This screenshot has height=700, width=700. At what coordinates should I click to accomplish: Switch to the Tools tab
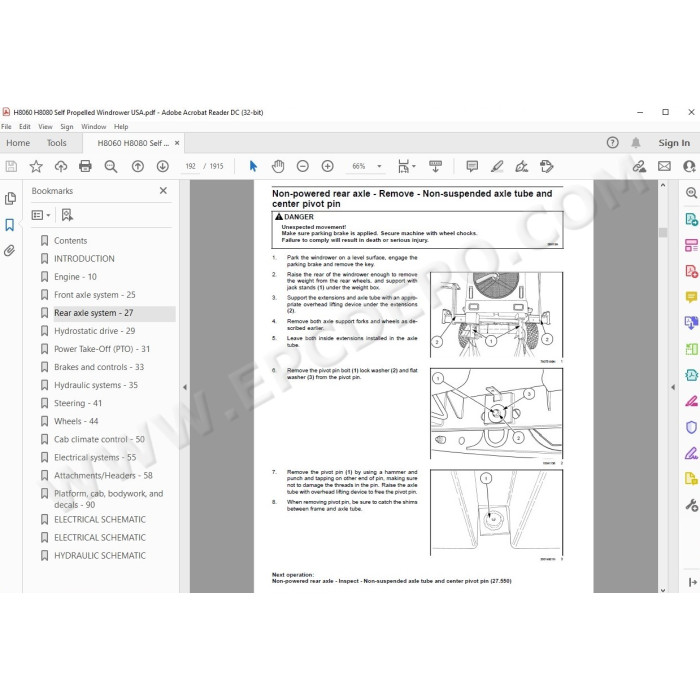coord(57,143)
